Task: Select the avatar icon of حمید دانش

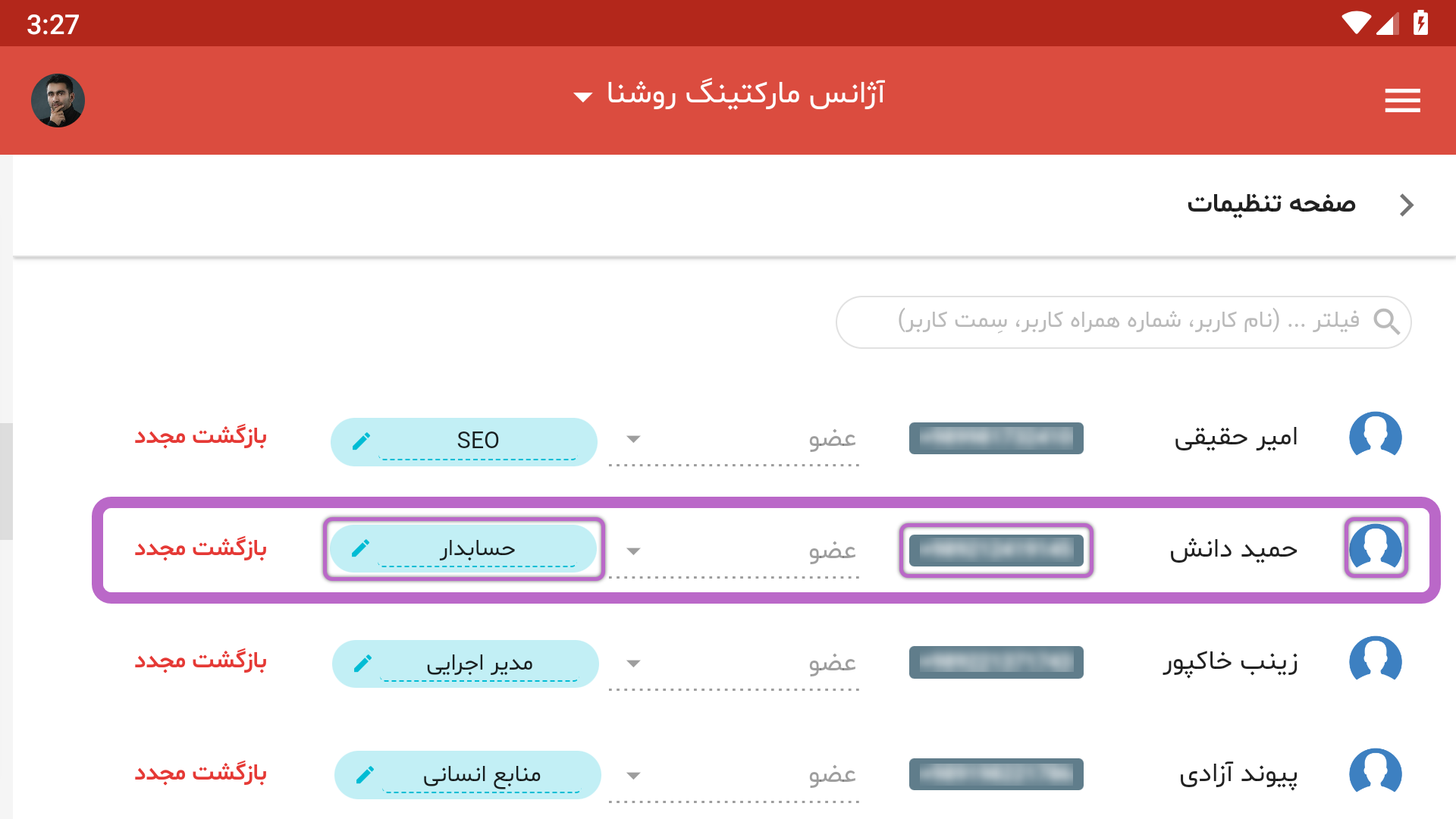Action: tap(1376, 548)
